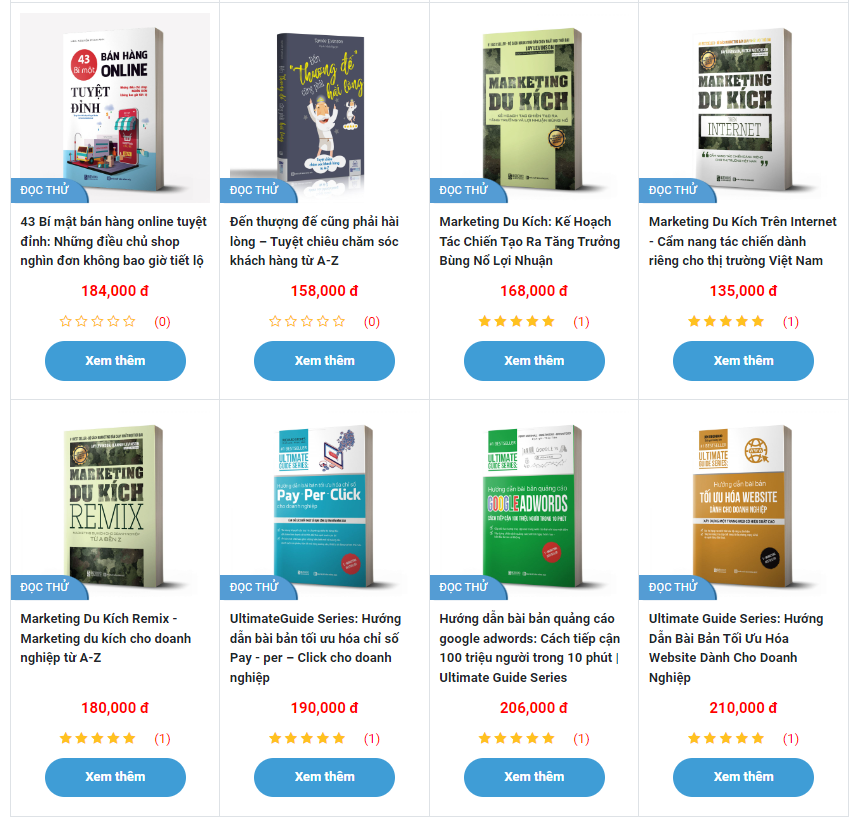Click the star rating under 158,000 đ
This screenshot has width=856, height=821.
coord(307,322)
